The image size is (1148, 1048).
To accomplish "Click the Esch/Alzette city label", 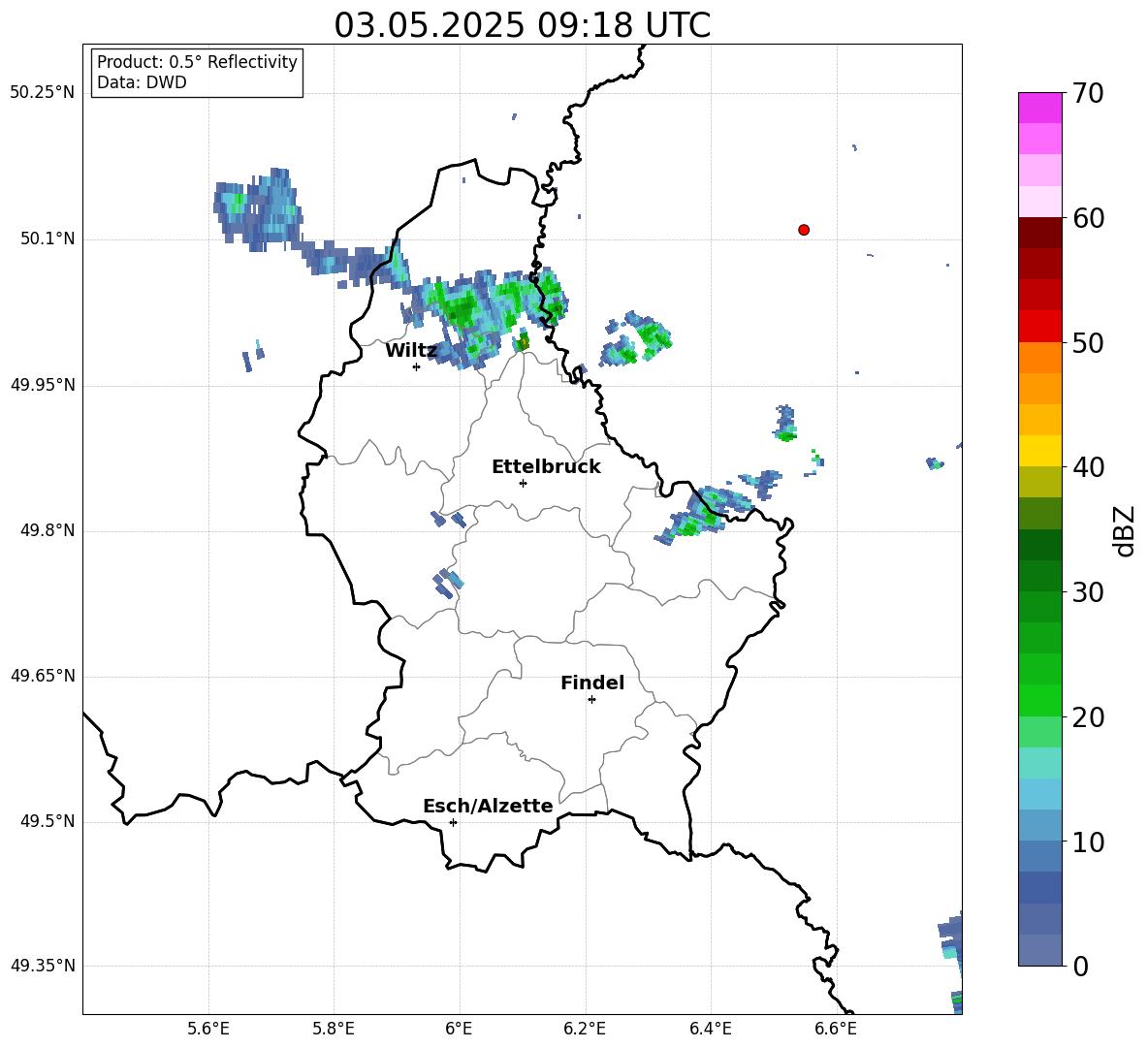I will 488,806.
